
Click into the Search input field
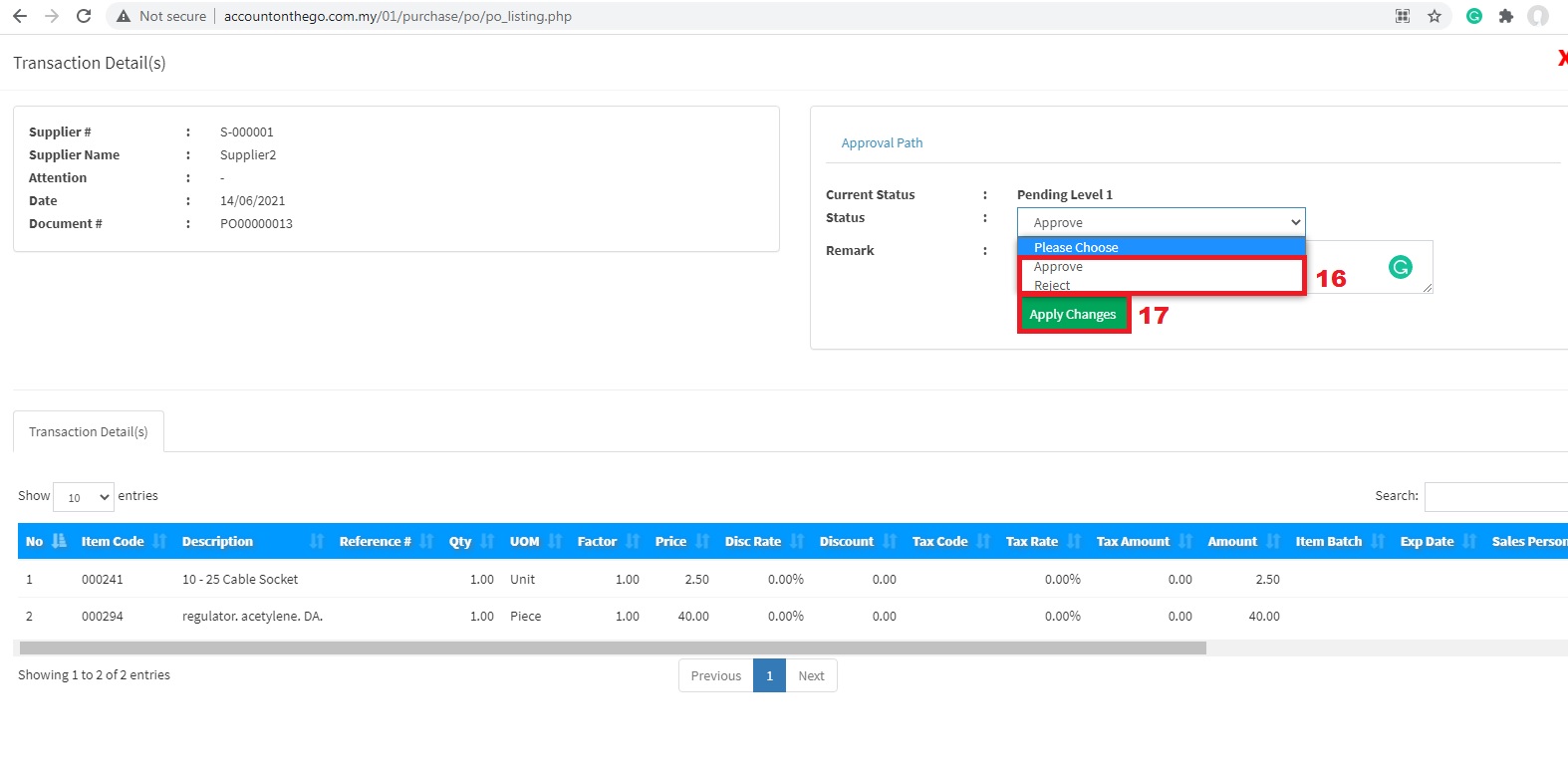(x=1495, y=496)
